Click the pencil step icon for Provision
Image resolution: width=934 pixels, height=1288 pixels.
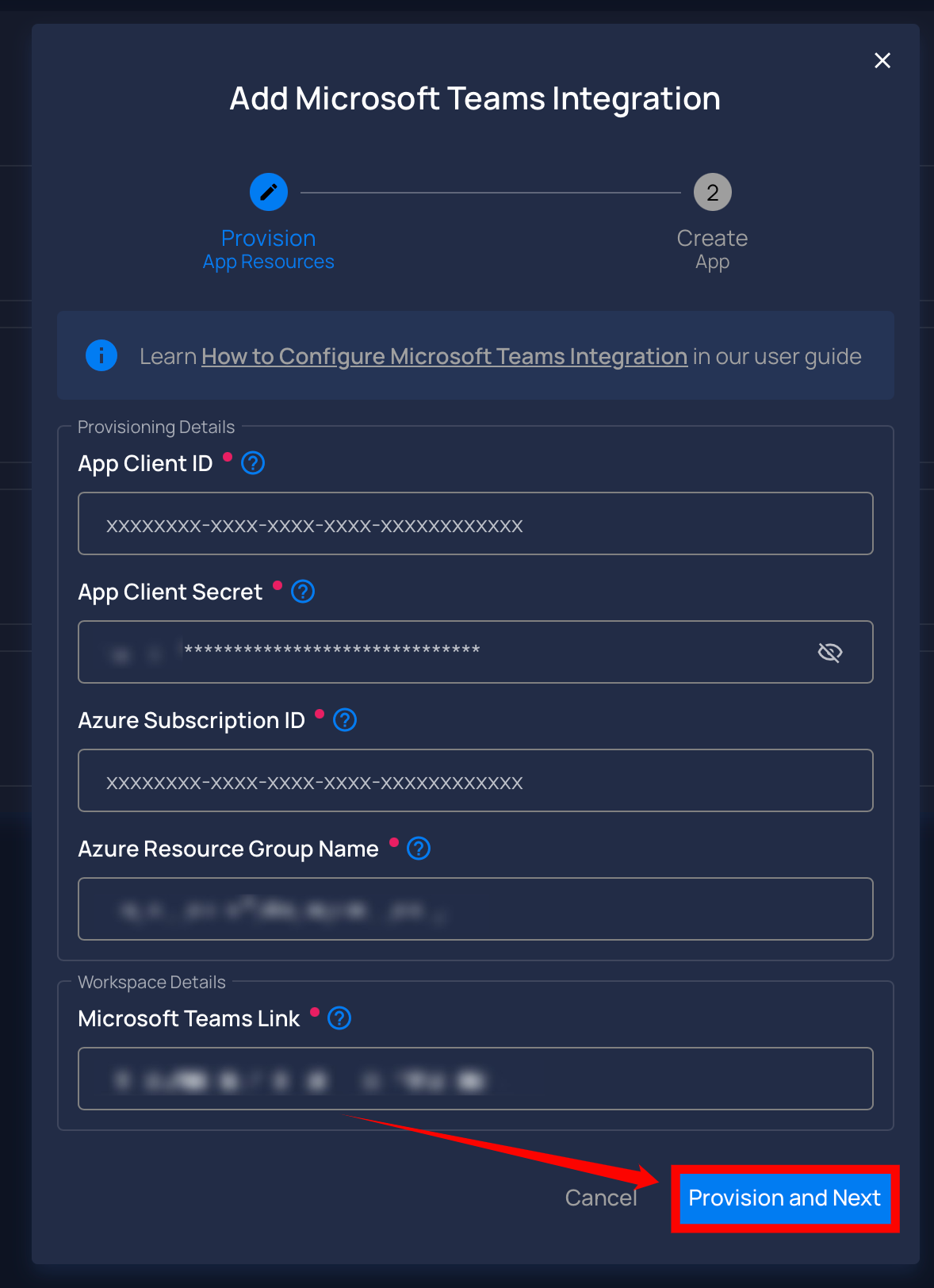tap(269, 192)
